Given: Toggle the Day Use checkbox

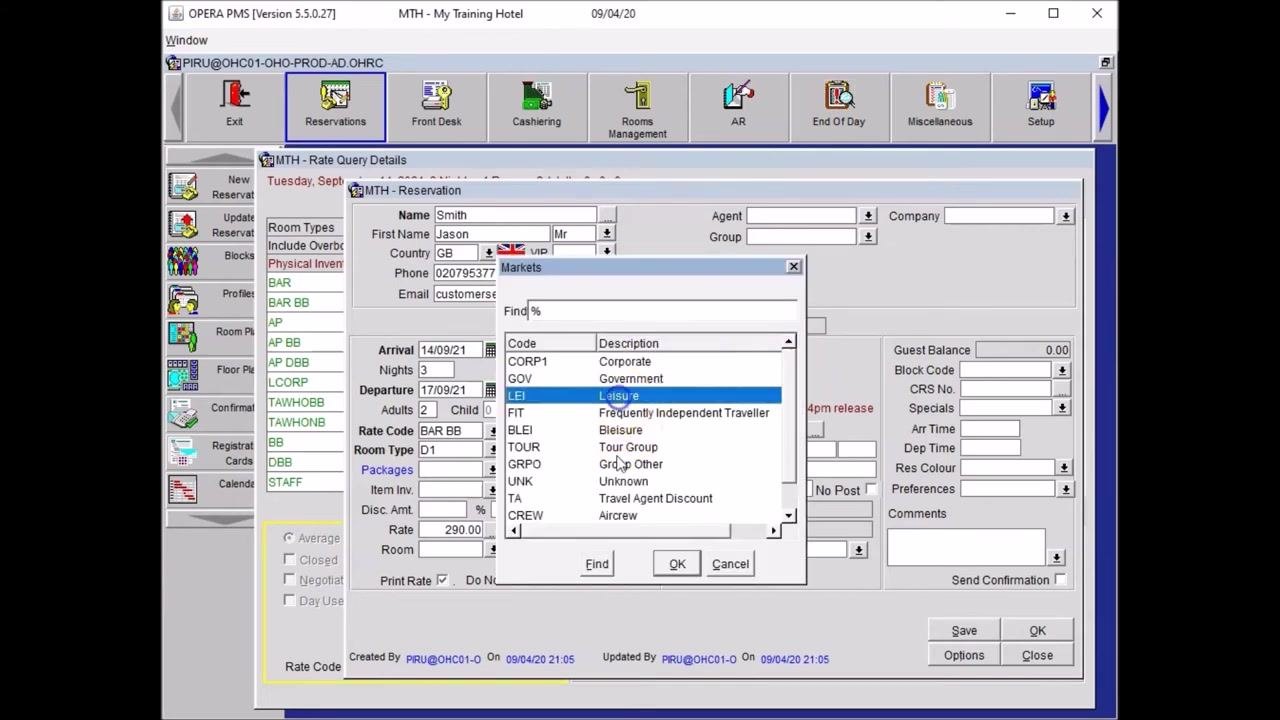Looking at the screenshot, I should point(289,600).
